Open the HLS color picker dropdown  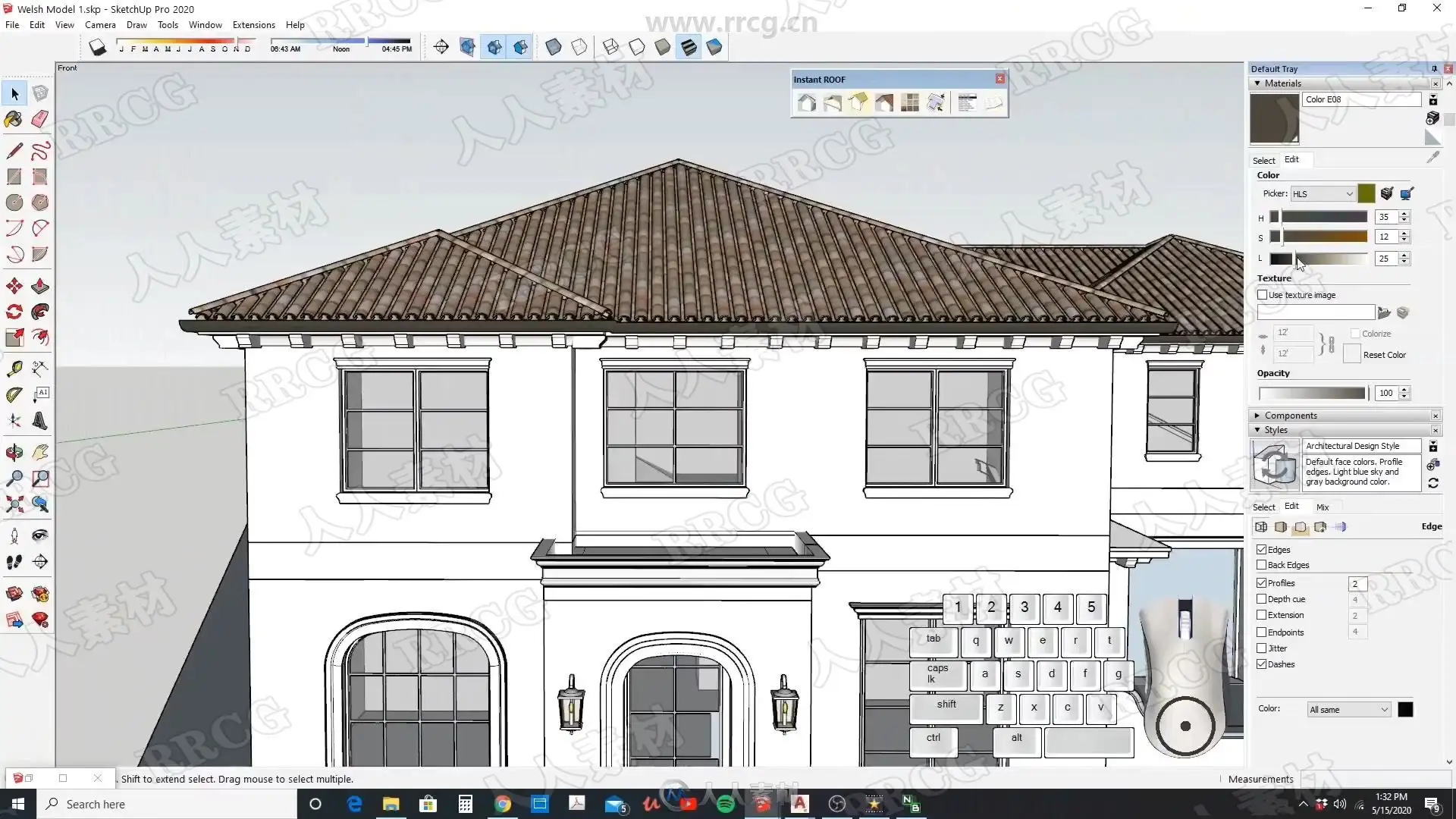click(x=1323, y=194)
